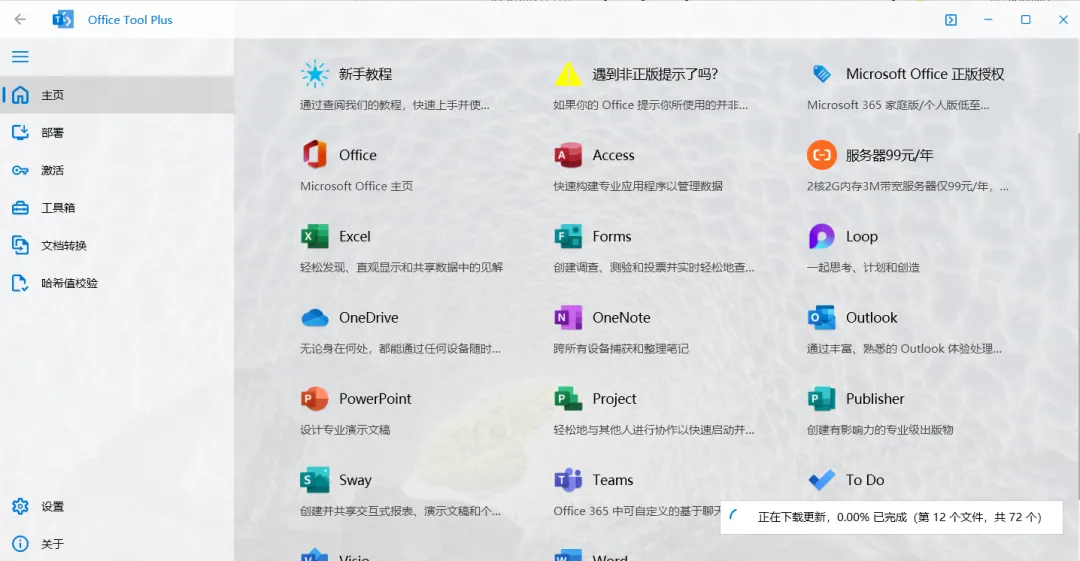The height and width of the screenshot is (561, 1080).
Task: Open the OneDrive title link
Action: coord(368,318)
